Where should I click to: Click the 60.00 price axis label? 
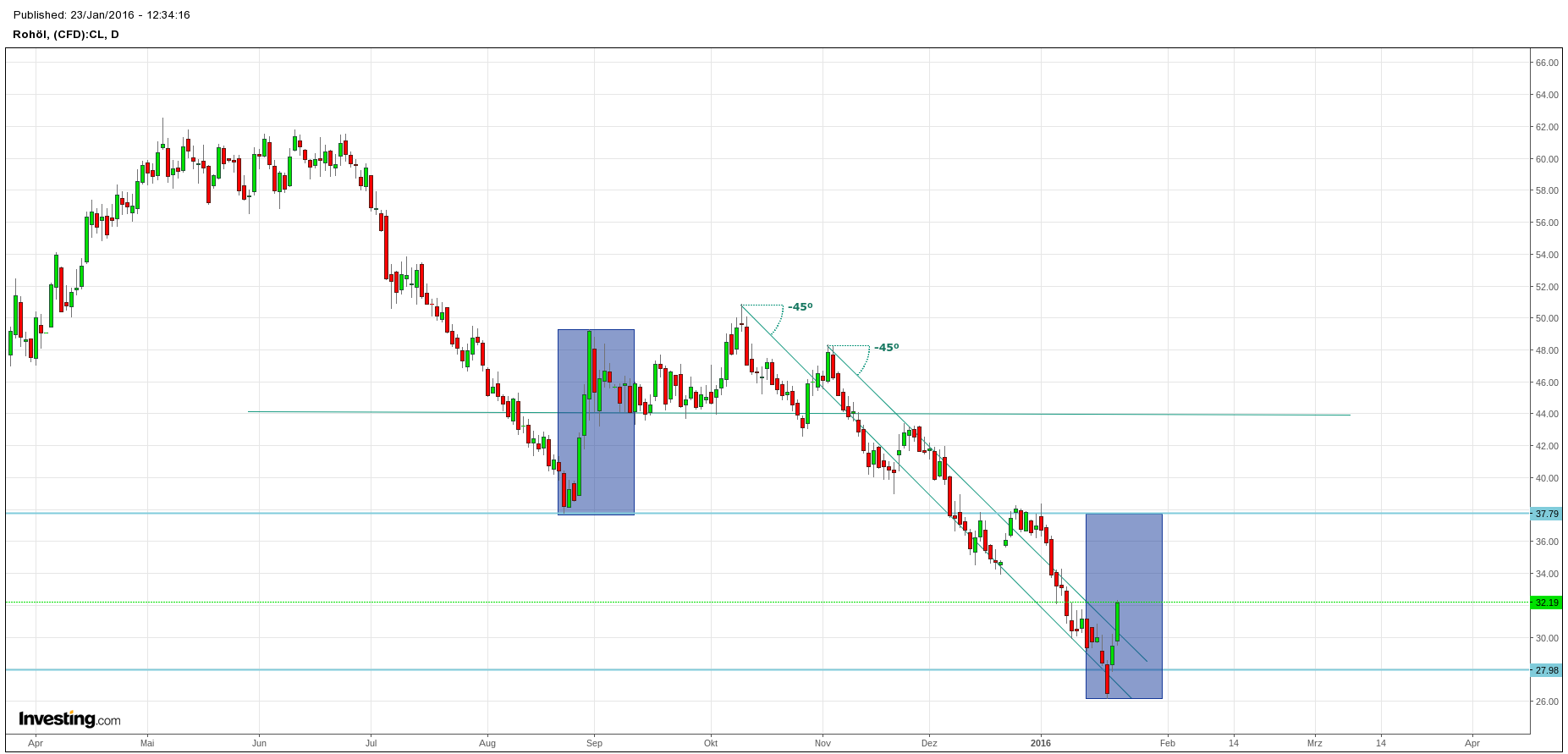click(1547, 159)
